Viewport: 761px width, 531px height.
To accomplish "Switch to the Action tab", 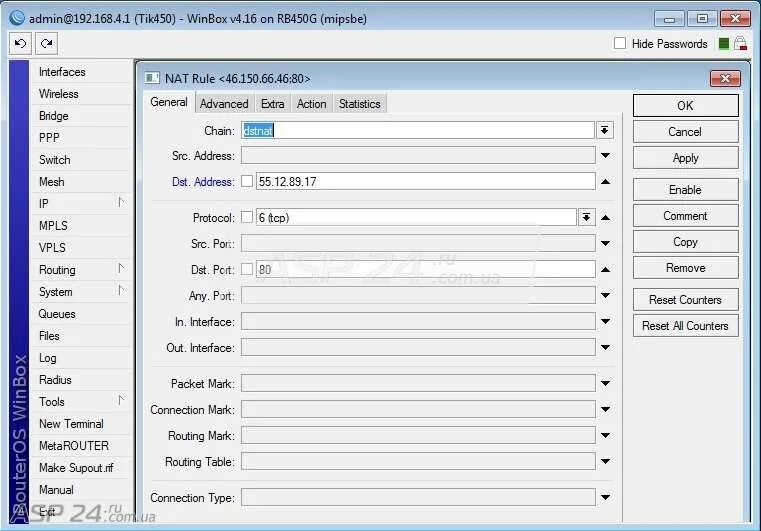I will tap(312, 104).
